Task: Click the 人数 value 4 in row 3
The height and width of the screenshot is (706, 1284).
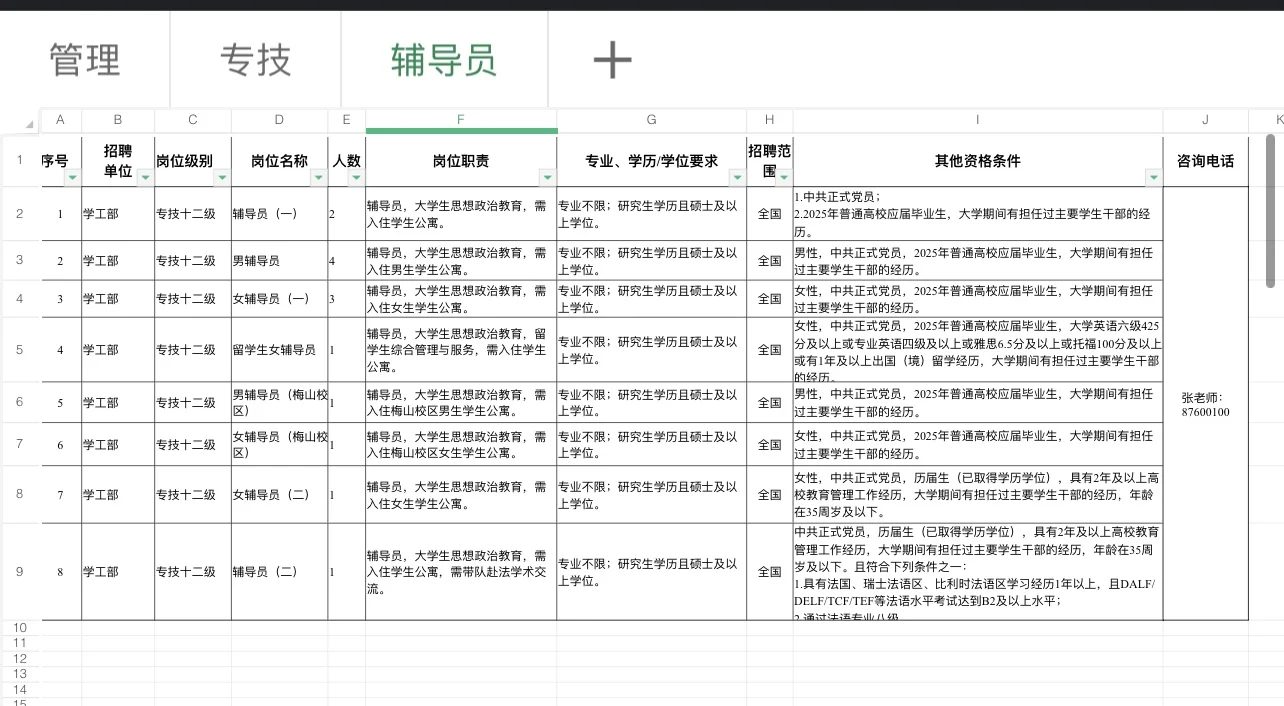Action: point(347,260)
